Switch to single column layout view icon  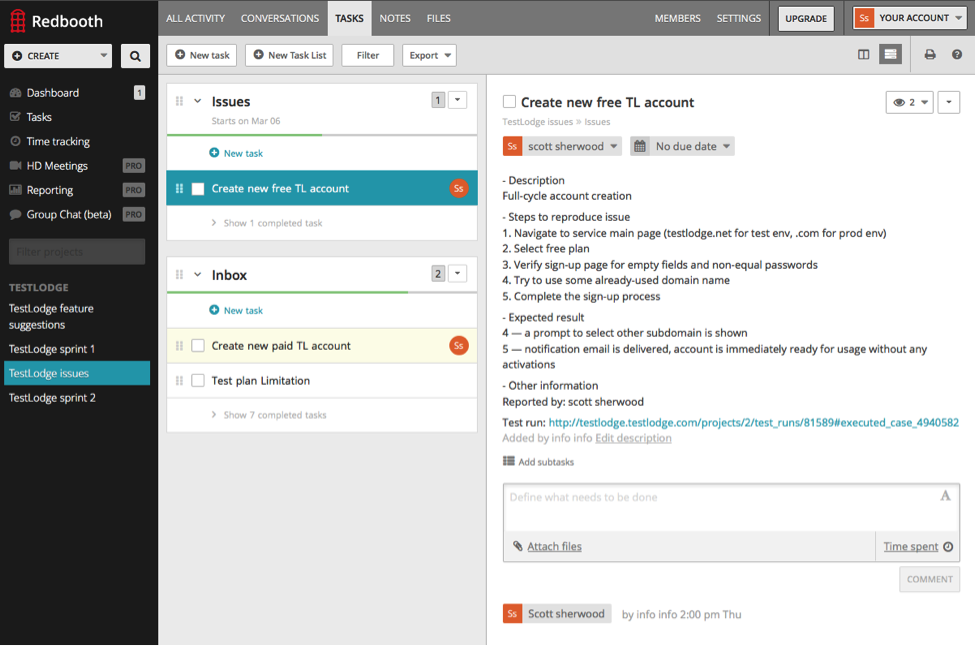864,55
